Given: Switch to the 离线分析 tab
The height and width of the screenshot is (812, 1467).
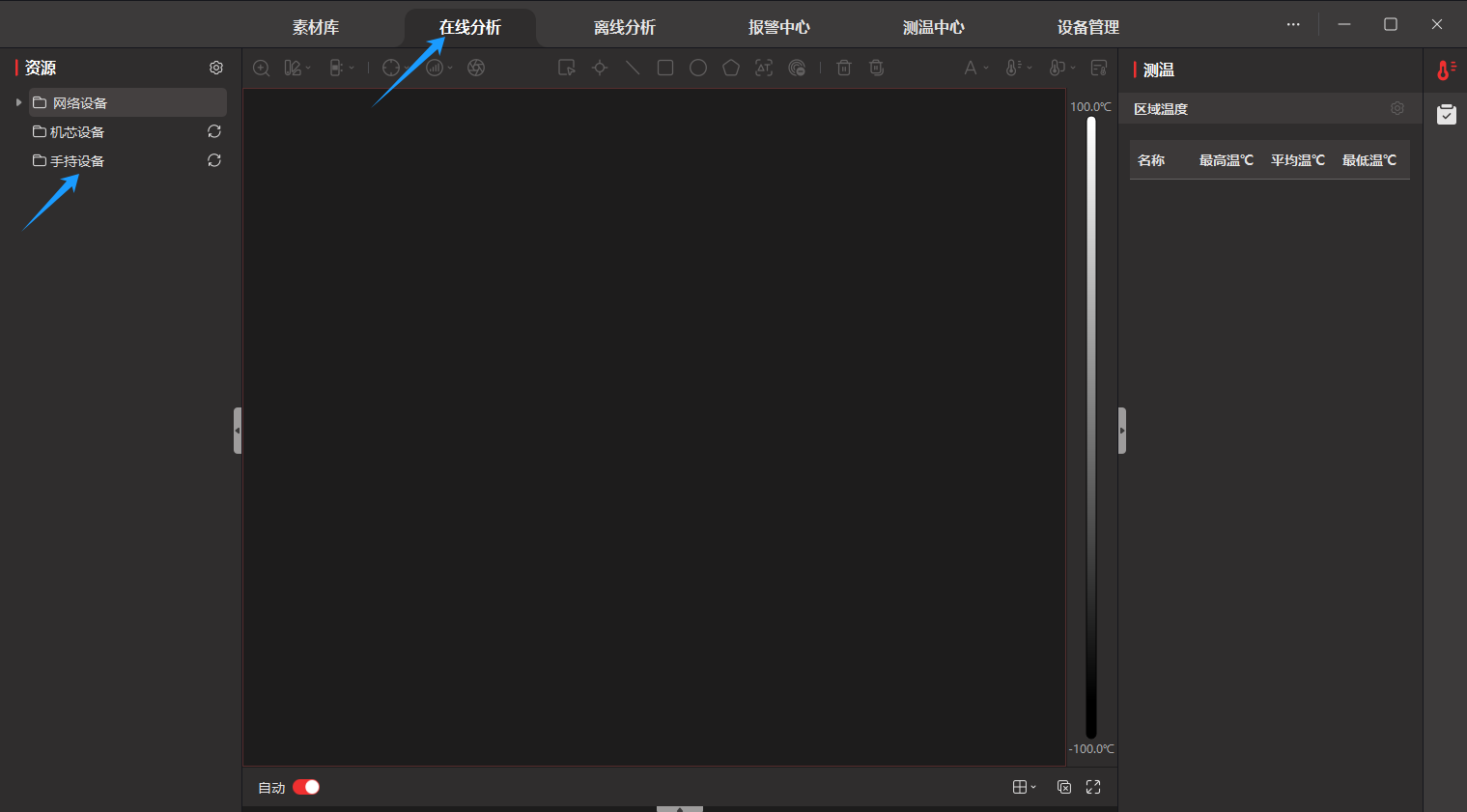Looking at the screenshot, I should click(x=624, y=27).
